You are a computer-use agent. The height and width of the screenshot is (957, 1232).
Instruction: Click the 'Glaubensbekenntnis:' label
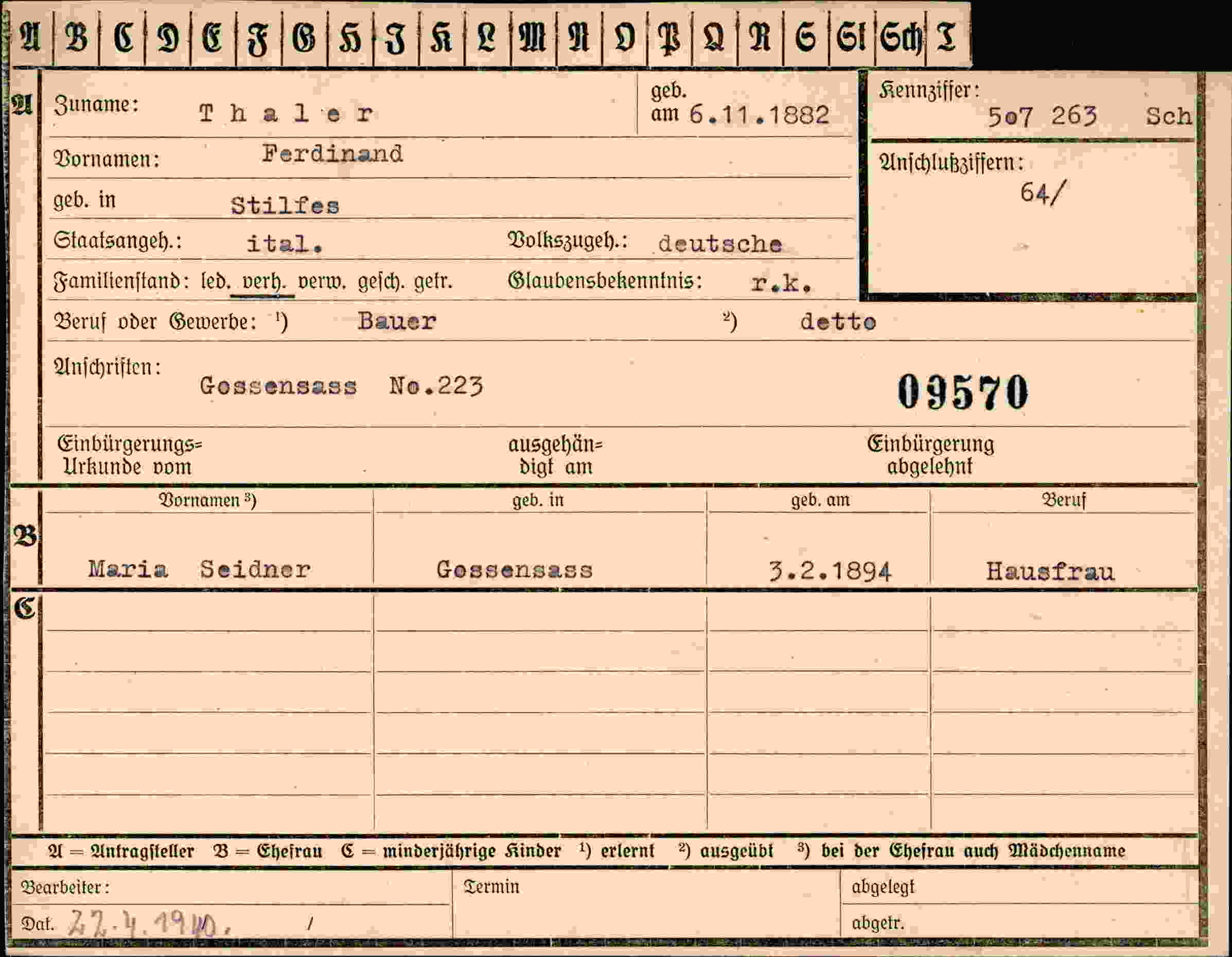point(605,280)
